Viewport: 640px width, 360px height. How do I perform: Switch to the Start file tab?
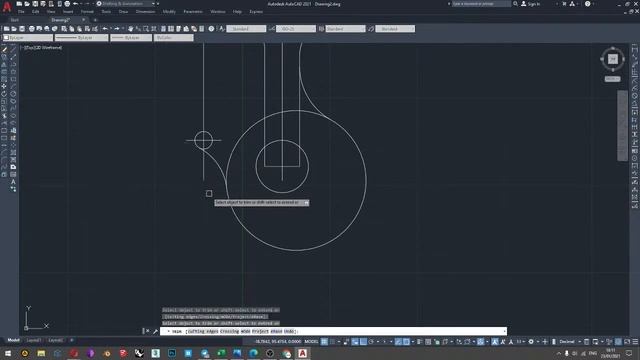tap(15, 20)
